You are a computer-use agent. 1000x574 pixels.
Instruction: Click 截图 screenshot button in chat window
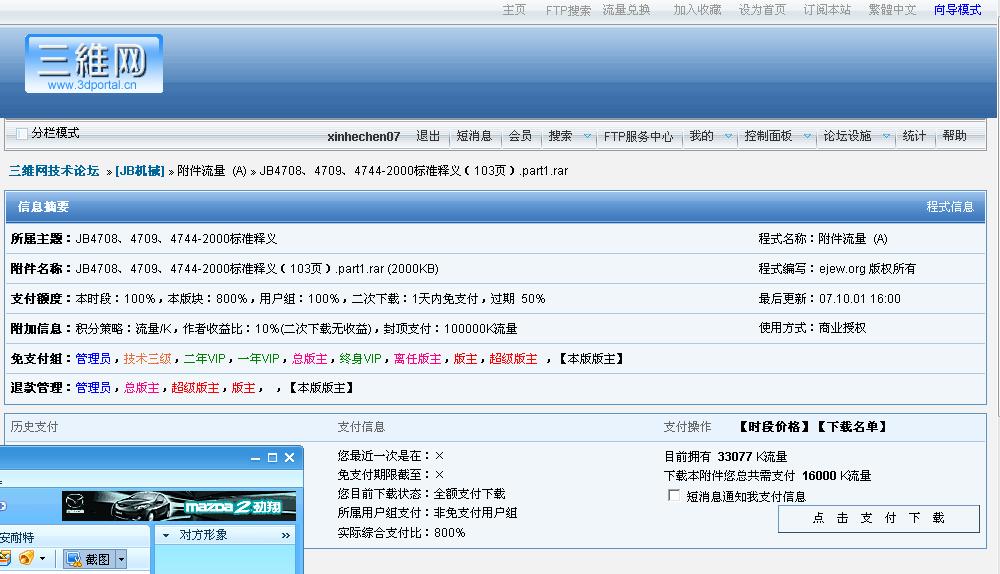coord(89,559)
